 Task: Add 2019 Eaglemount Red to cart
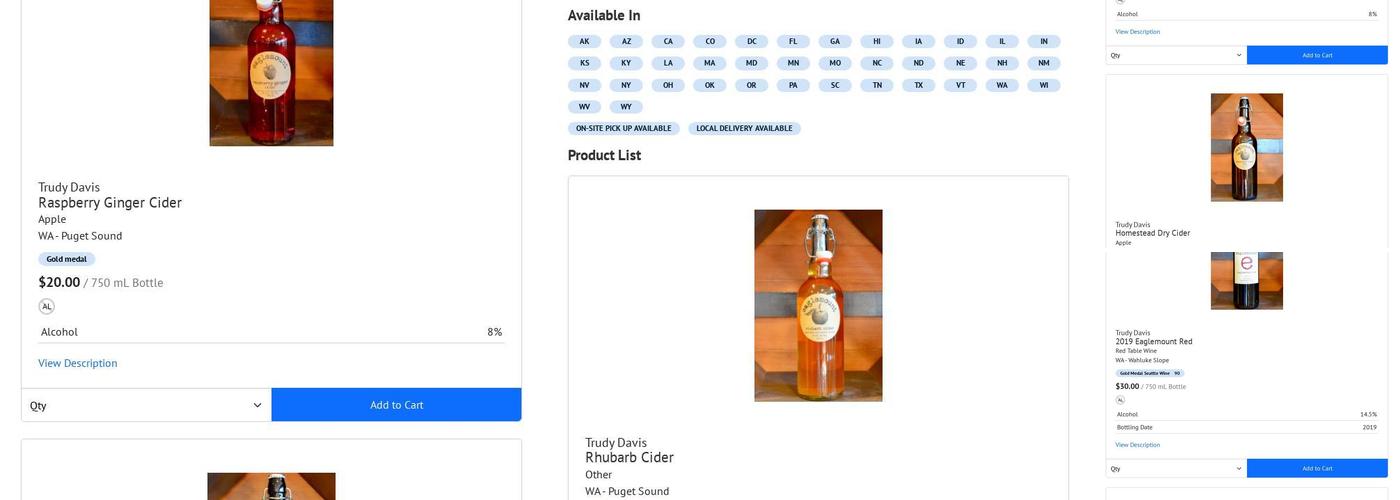[x=1317, y=468]
